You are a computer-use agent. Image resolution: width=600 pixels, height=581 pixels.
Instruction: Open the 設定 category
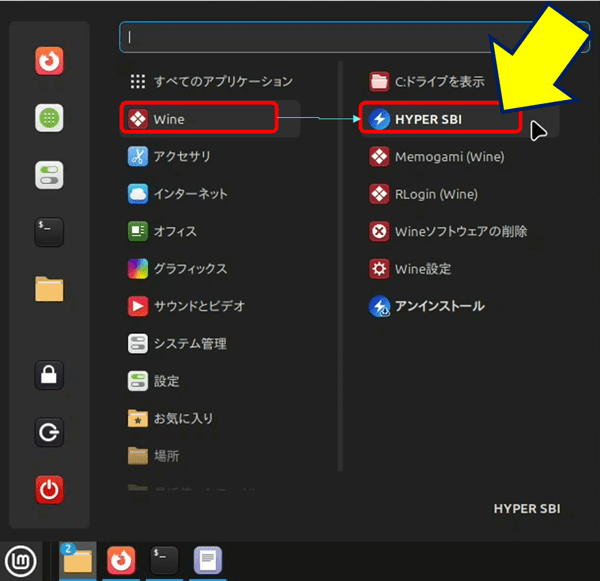click(x=210, y=381)
